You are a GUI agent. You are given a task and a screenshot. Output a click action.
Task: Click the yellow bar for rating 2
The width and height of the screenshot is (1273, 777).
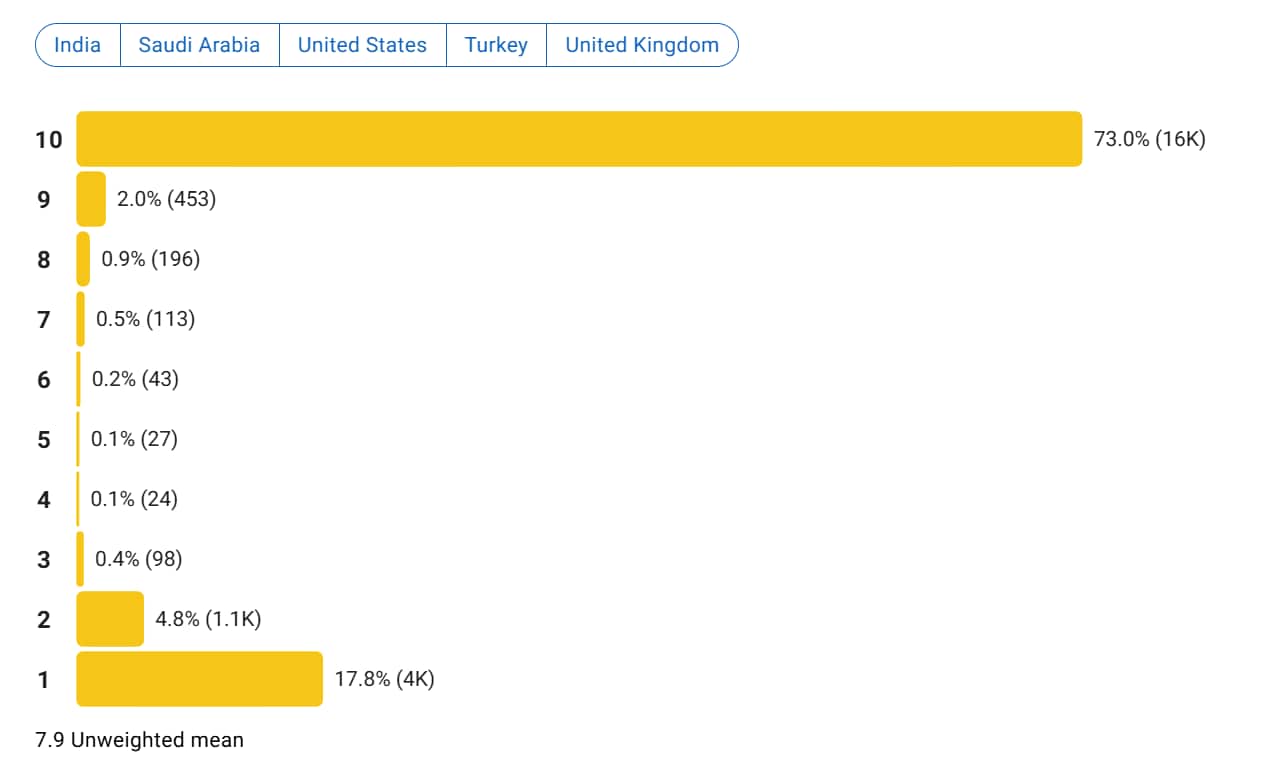110,619
